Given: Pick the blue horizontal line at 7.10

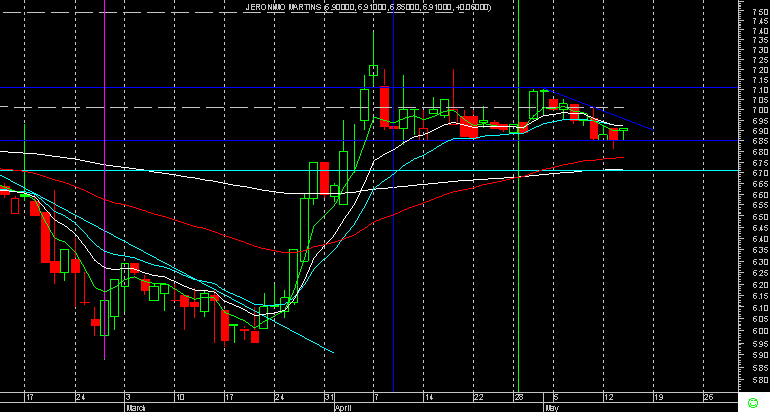Looking at the screenshot, I should (369, 87).
